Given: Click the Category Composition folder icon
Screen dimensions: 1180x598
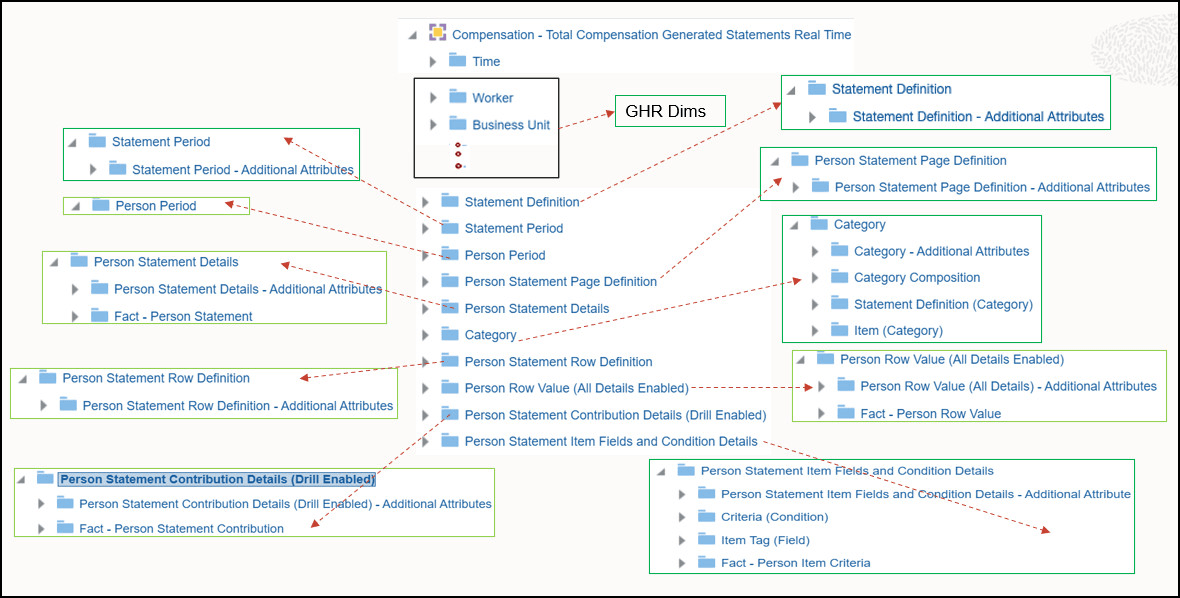Looking at the screenshot, I should pyautogui.click(x=839, y=277).
